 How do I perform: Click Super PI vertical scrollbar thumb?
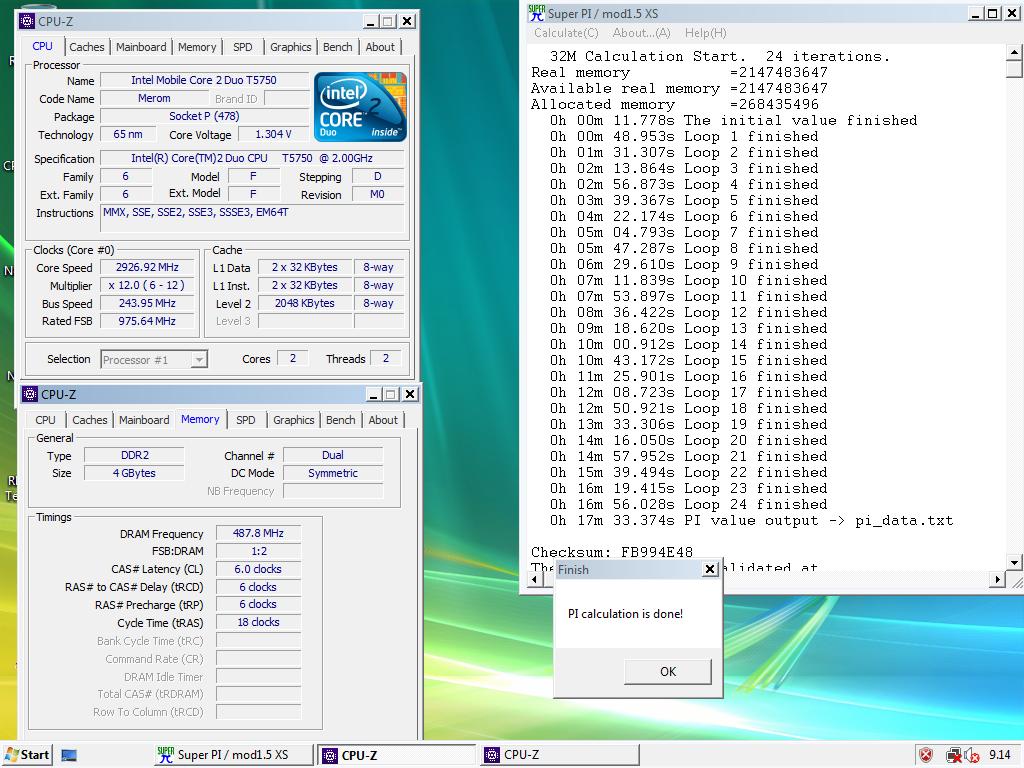pyautogui.click(x=1014, y=69)
